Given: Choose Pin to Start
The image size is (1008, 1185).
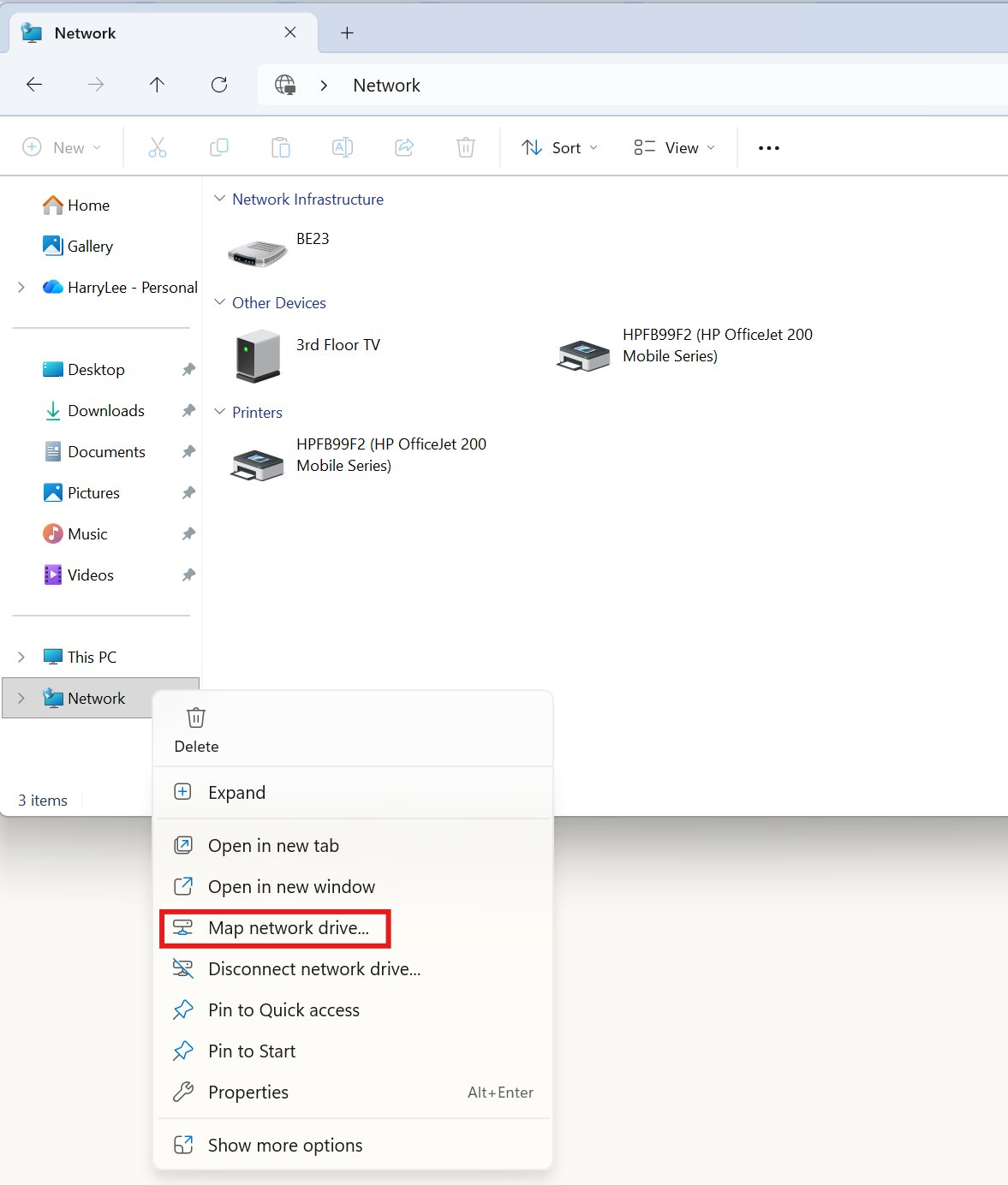Looking at the screenshot, I should [353, 1051].
